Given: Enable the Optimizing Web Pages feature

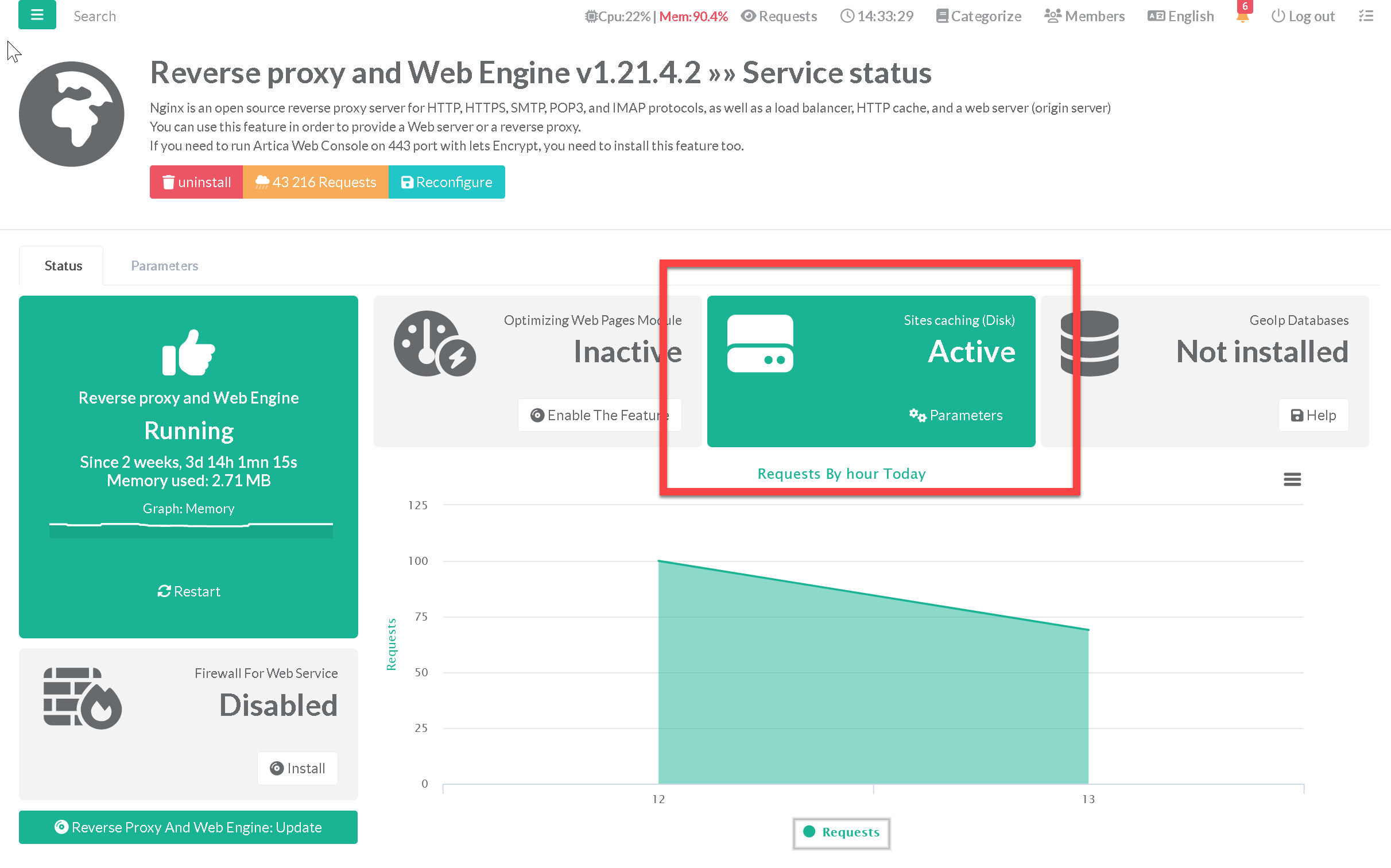Looking at the screenshot, I should 599,415.
